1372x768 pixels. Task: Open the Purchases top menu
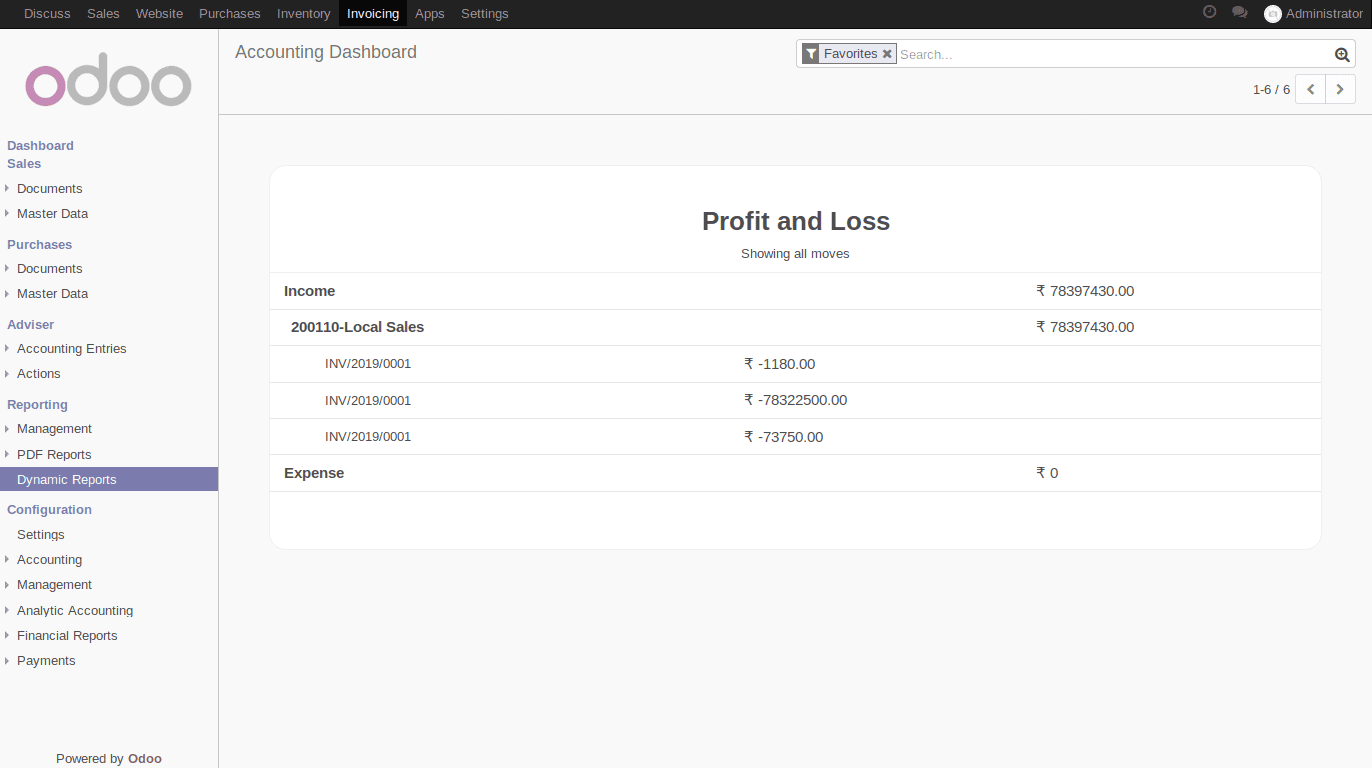point(230,14)
